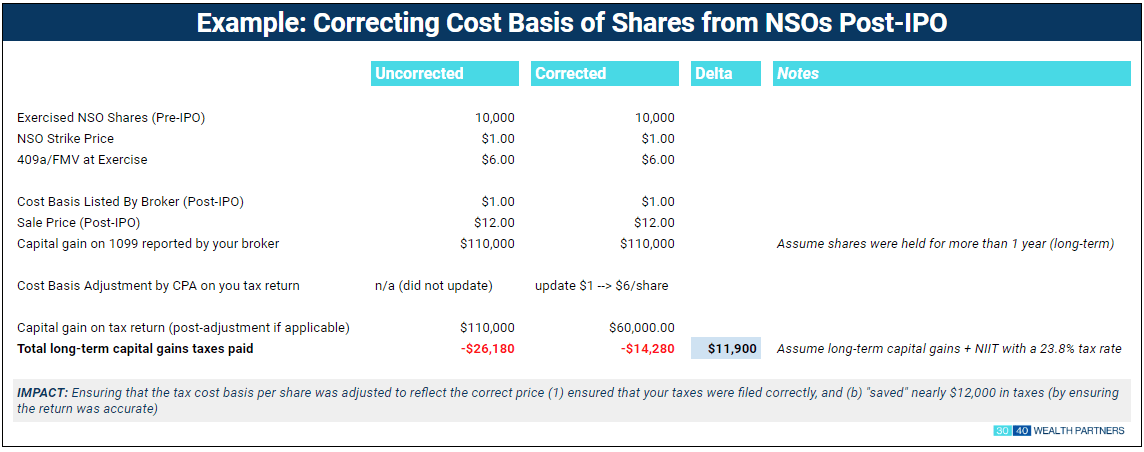
Task: Select Total long-term capital gains taxes paid
Action: pyautogui.click(x=135, y=348)
